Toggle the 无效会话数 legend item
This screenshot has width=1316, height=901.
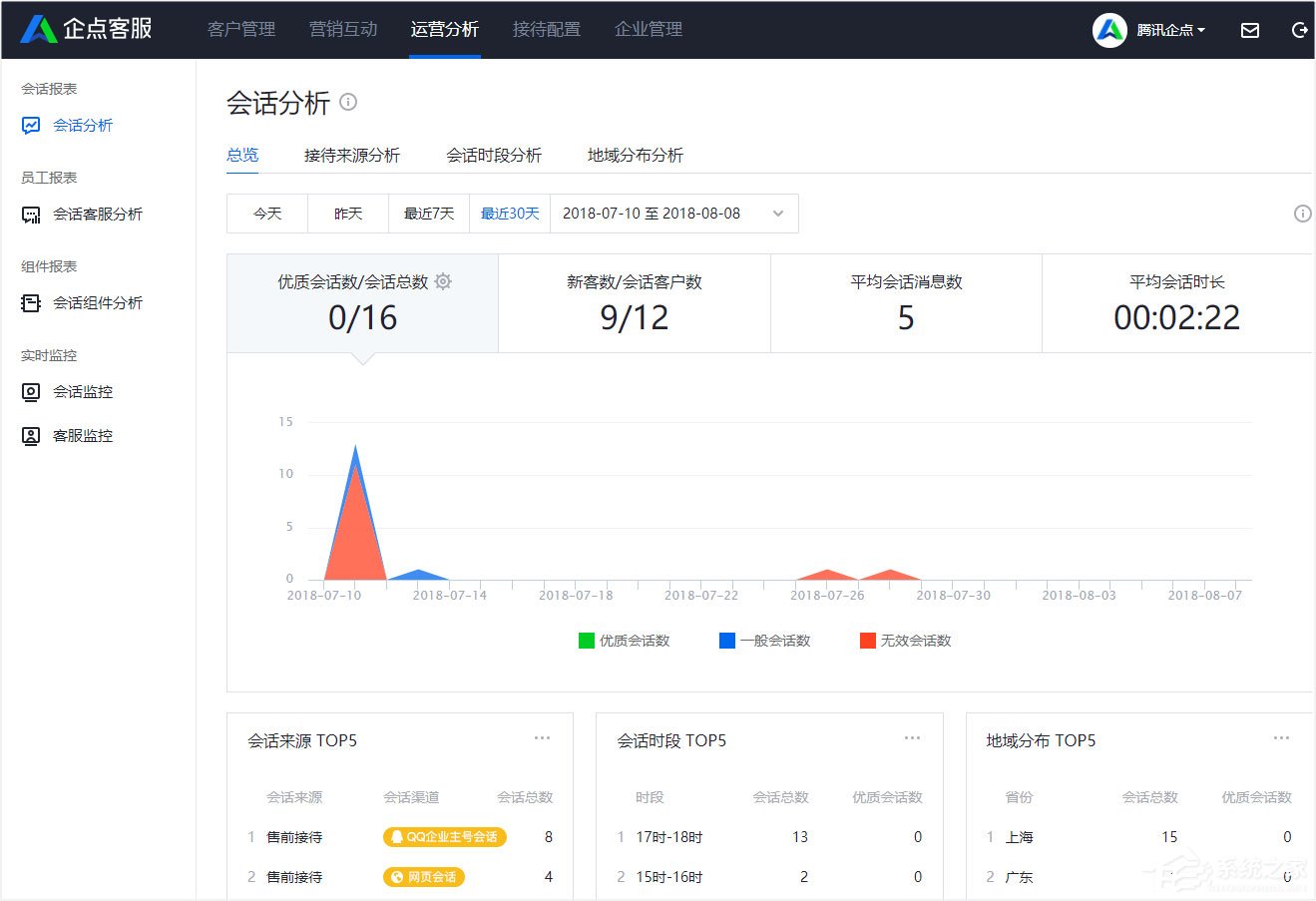[x=903, y=640]
